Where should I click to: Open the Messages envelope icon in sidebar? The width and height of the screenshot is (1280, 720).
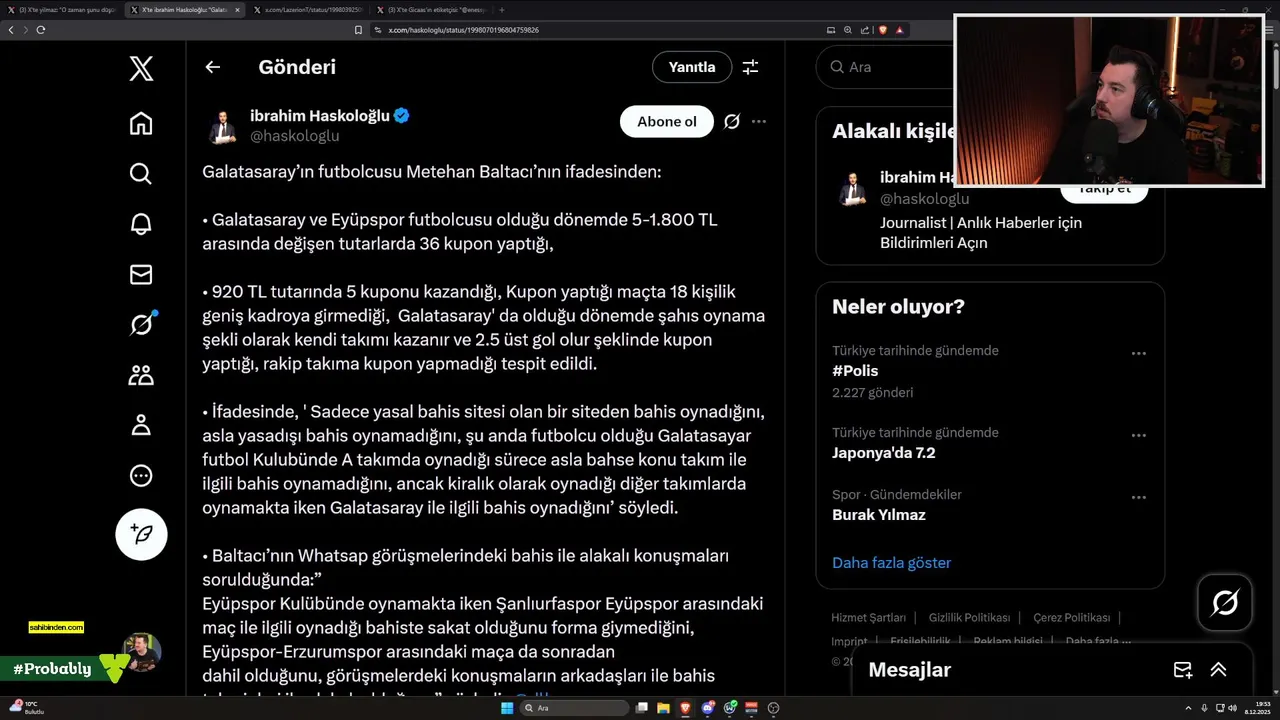tap(141, 274)
